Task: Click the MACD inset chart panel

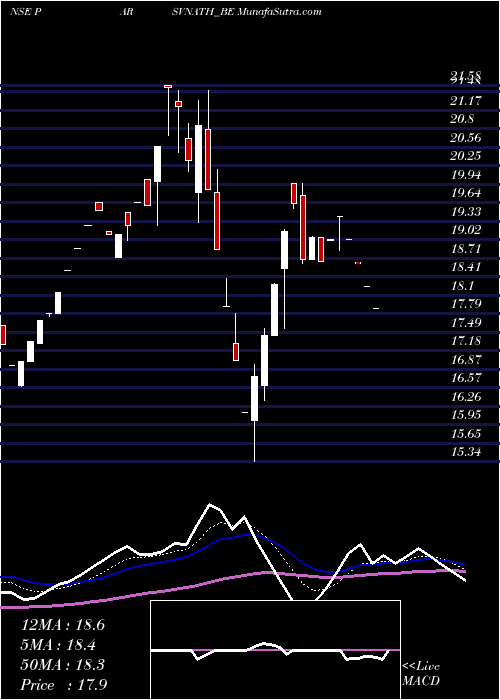Action: pos(275,650)
